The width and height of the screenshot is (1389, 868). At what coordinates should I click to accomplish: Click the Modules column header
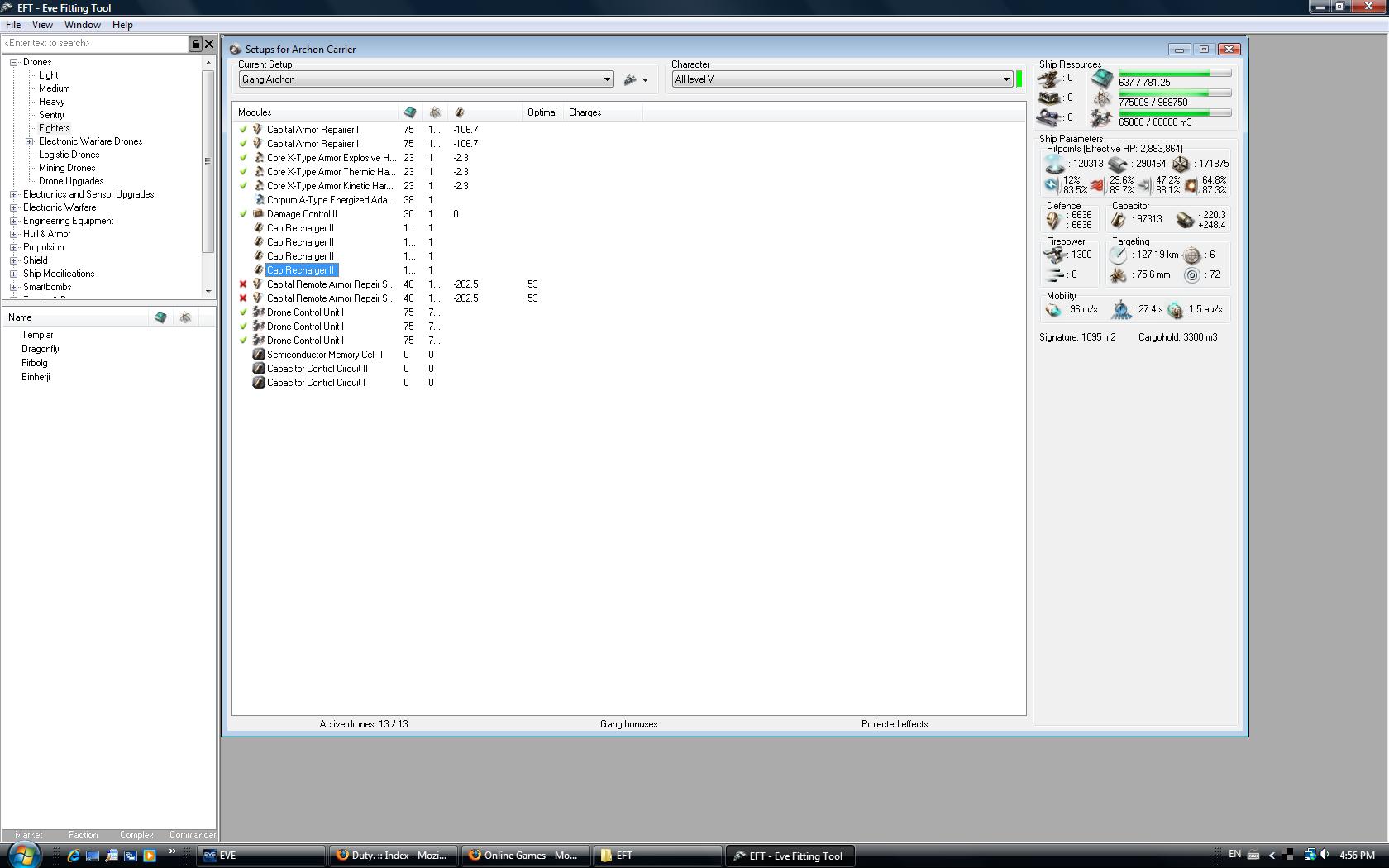(315, 112)
